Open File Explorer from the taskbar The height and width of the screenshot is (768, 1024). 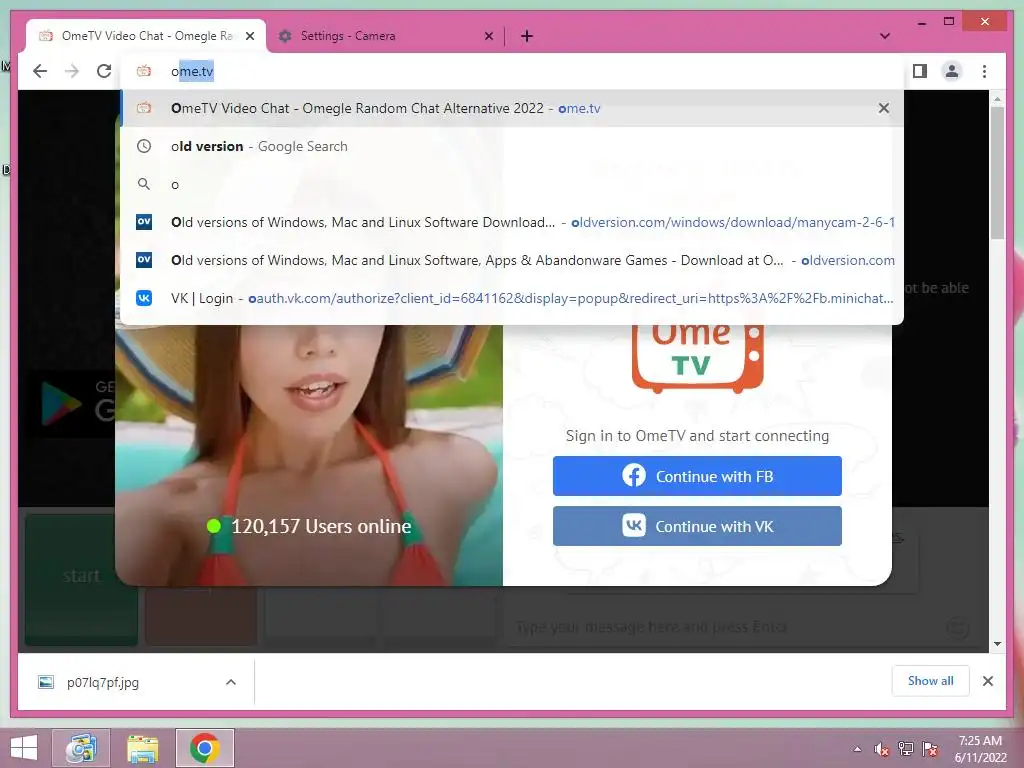(x=142, y=748)
